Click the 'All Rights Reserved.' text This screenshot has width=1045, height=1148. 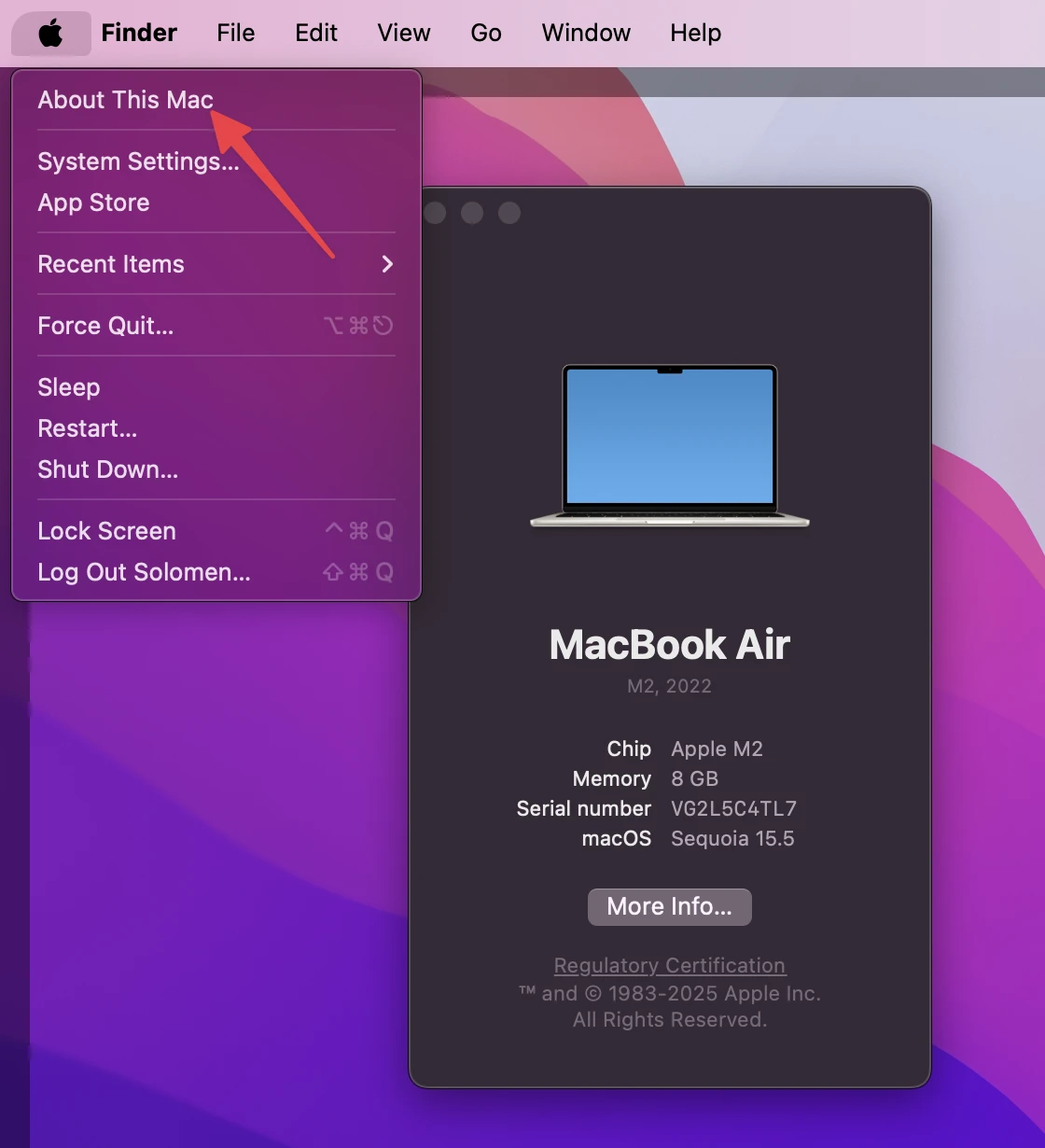point(670,1020)
